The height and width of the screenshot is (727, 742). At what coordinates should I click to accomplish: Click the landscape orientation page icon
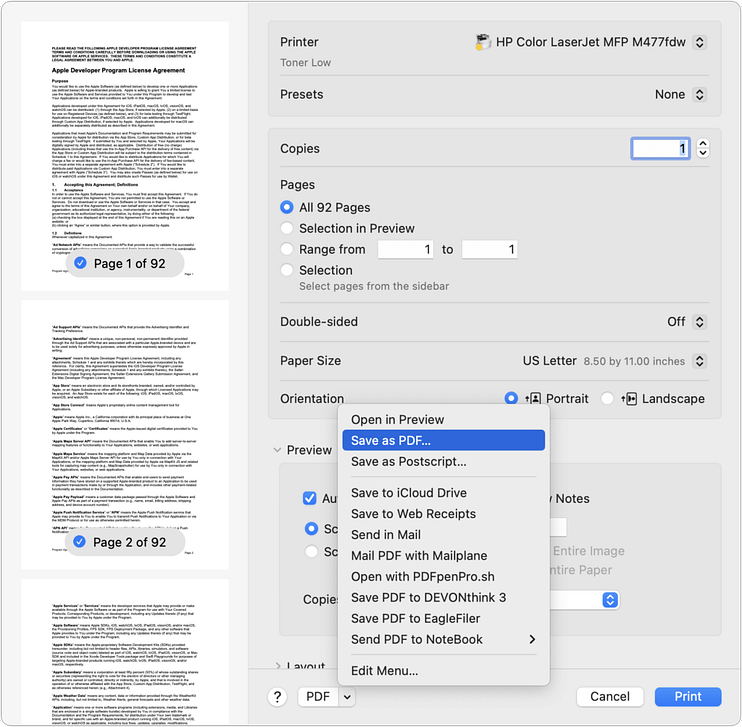click(x=629, y=399)
